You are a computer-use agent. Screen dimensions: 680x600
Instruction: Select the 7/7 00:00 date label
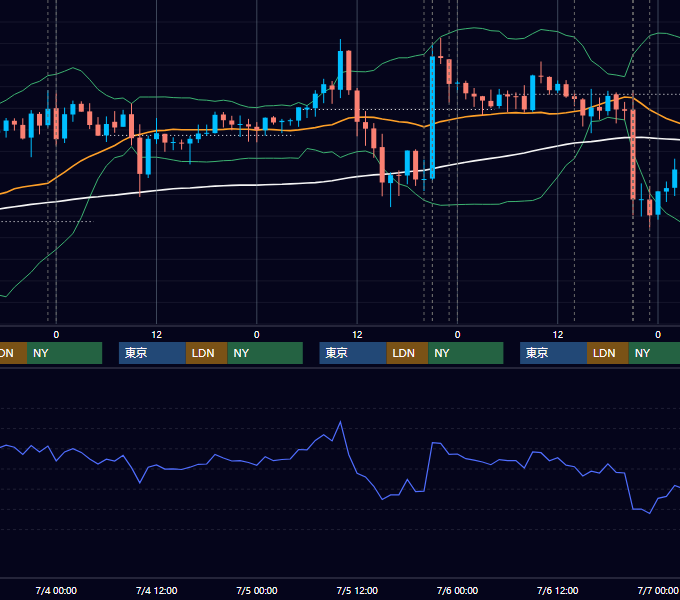pos(658,590)
